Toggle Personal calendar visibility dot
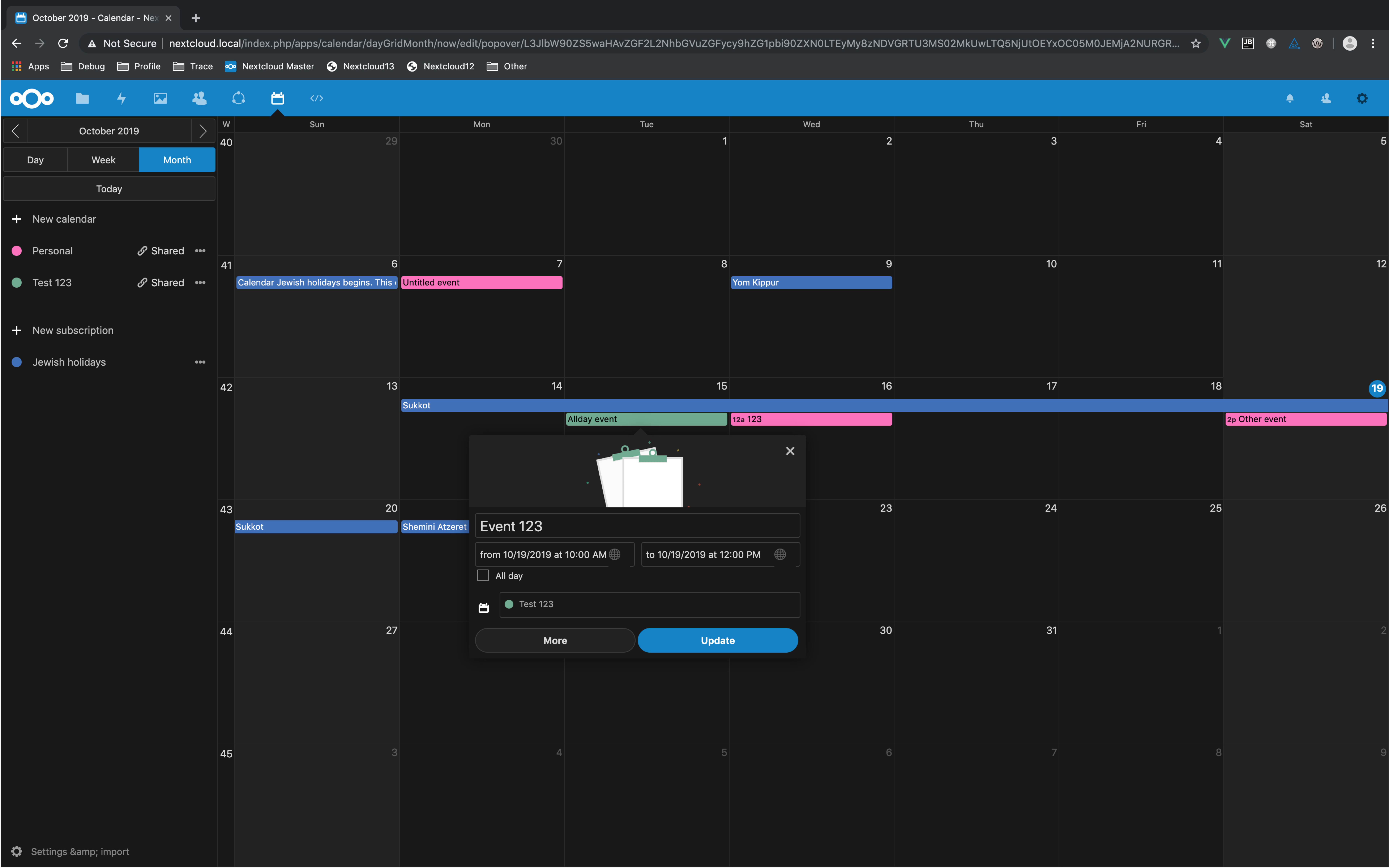1389x868 pixels. point(17,251)
